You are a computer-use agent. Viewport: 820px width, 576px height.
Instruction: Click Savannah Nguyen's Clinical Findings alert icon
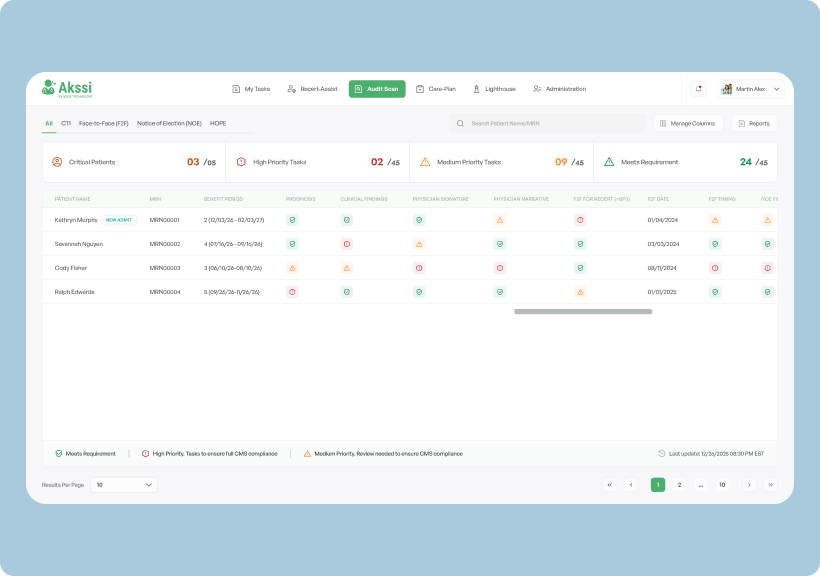pos(347,244)
